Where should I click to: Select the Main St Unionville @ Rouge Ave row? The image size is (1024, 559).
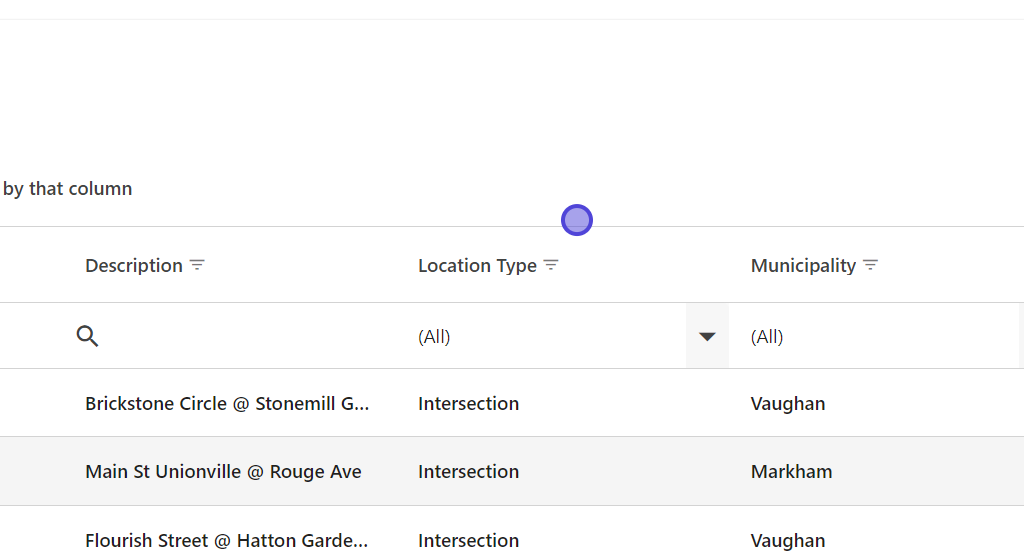tap(223, 472)
